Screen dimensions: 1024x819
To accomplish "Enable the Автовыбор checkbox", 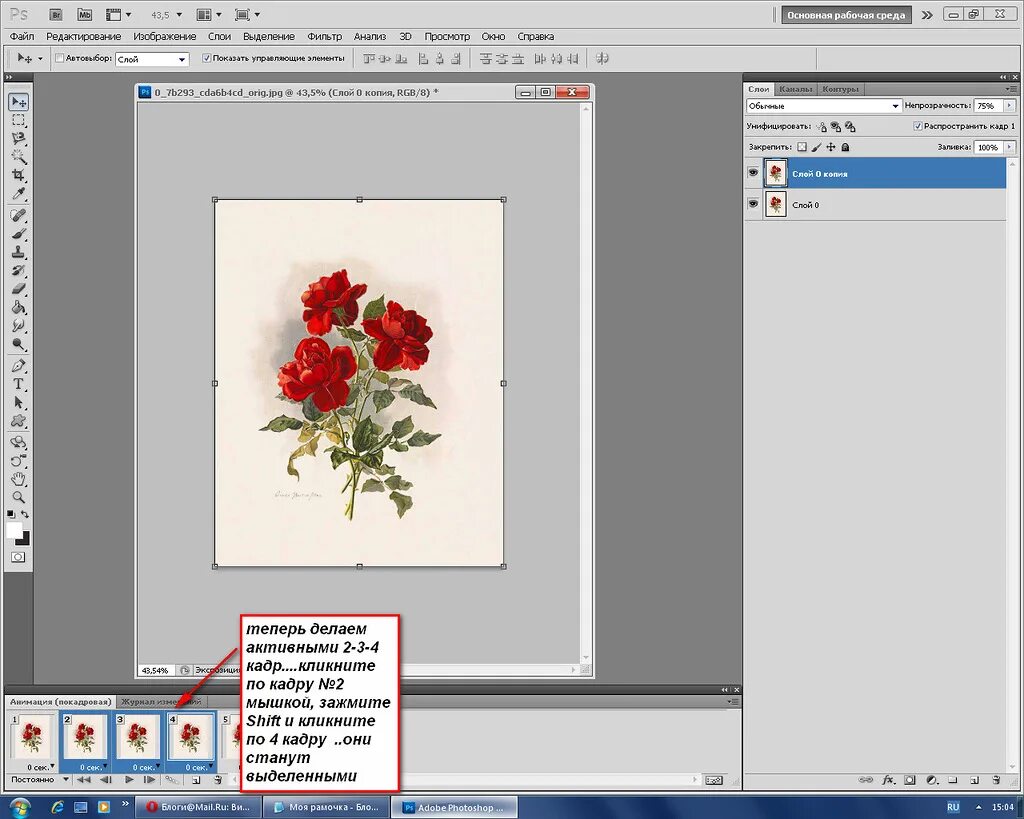I will [x=59, y=58].
